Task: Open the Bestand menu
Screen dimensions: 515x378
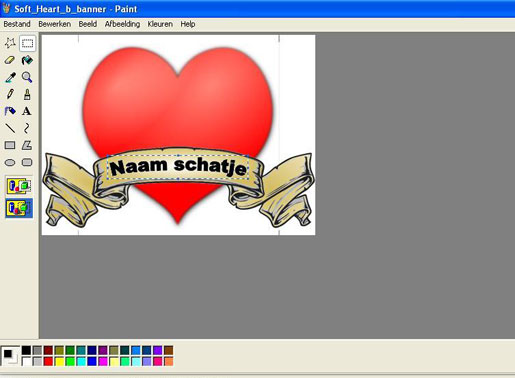Action: (x=17, y=24)
